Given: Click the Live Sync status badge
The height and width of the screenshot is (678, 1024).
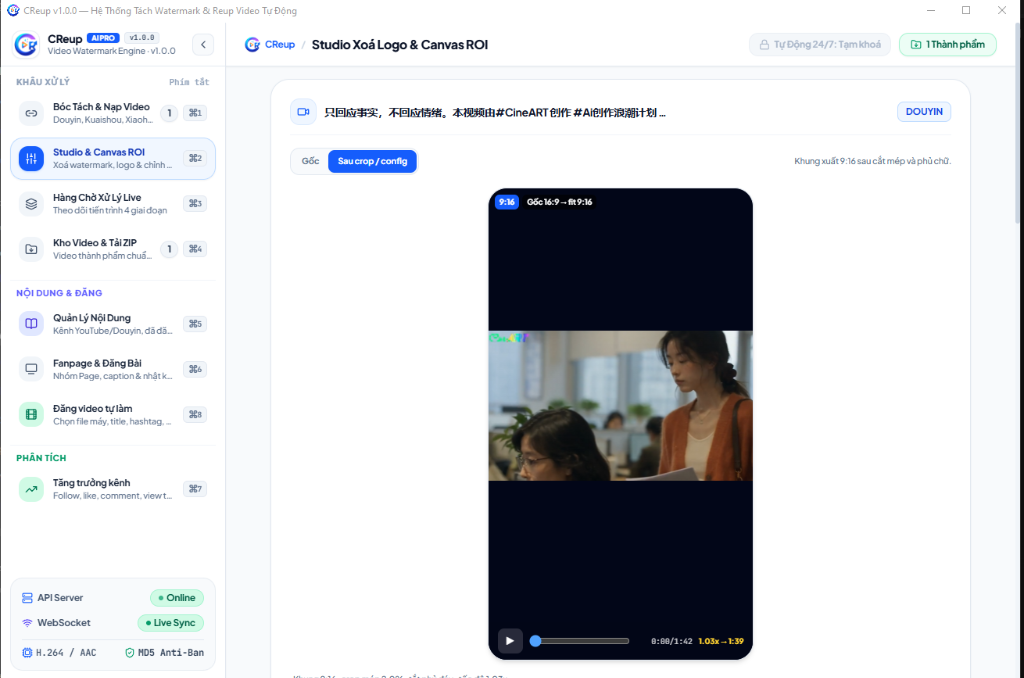Looking at the screenshot, I should tap(170, 623).
